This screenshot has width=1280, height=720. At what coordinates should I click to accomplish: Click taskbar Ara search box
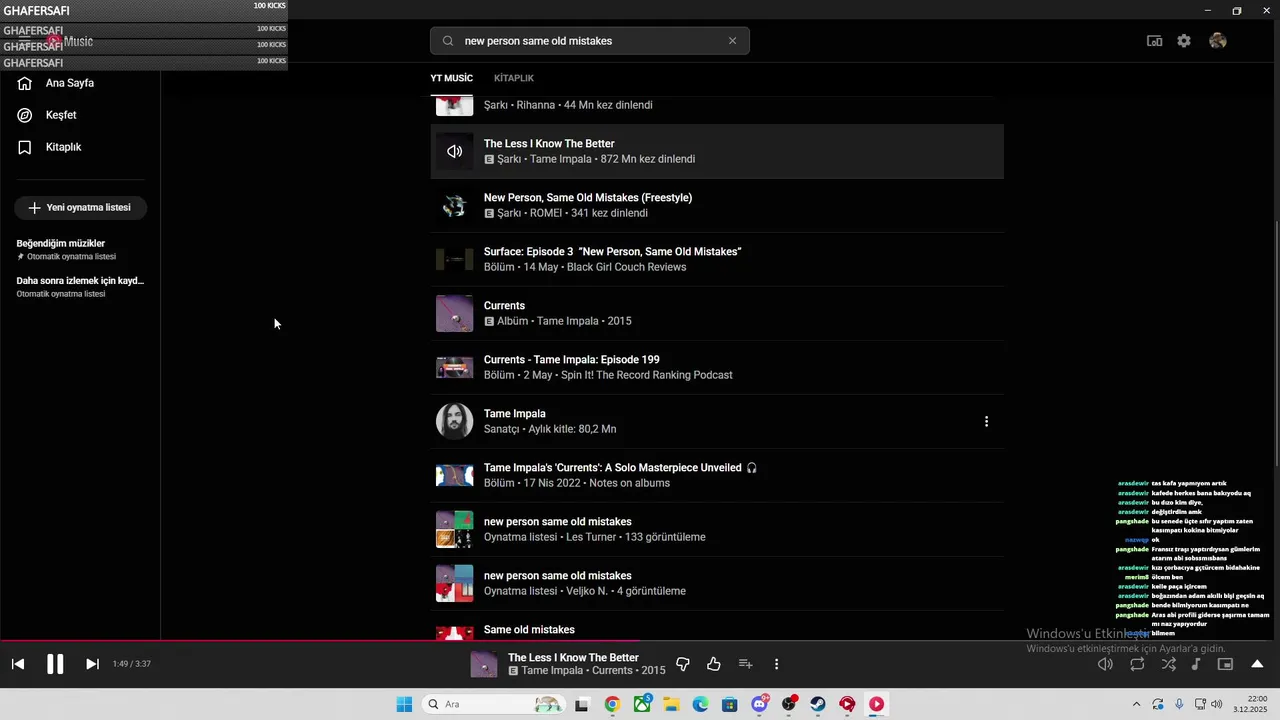(x=494, y=704)
